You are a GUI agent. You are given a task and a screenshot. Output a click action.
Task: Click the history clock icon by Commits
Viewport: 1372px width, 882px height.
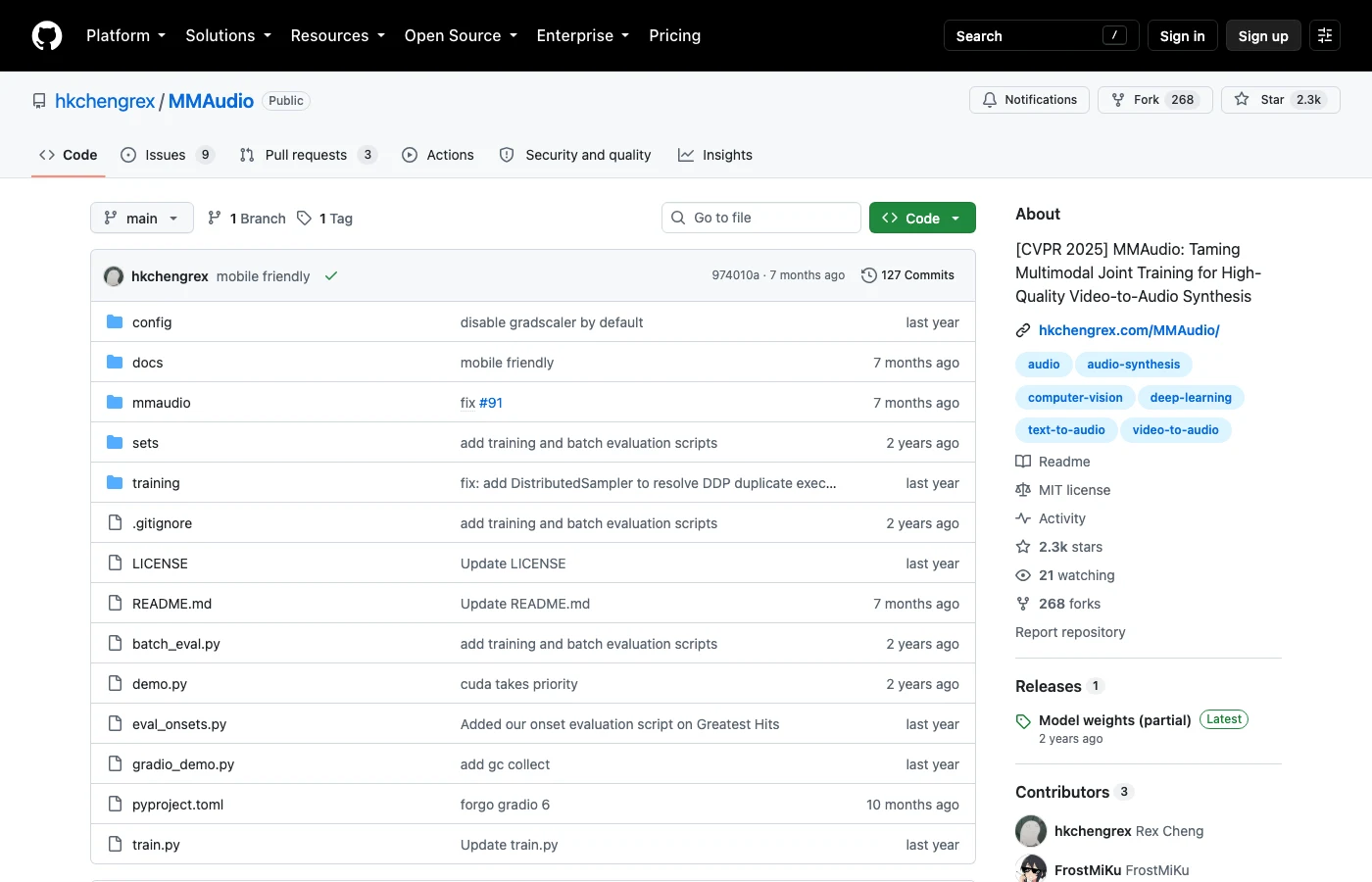[868, 275]
